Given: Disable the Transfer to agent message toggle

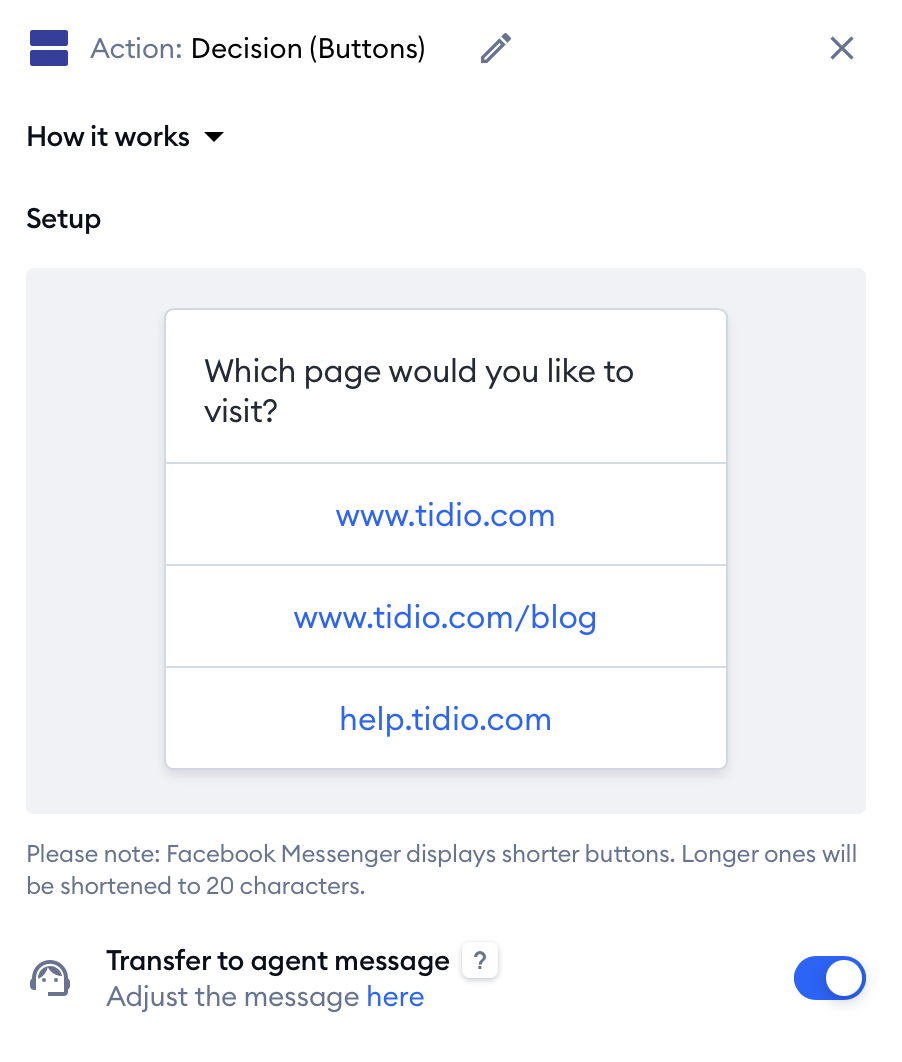Looking at the screenshot, I should point(829,978).
